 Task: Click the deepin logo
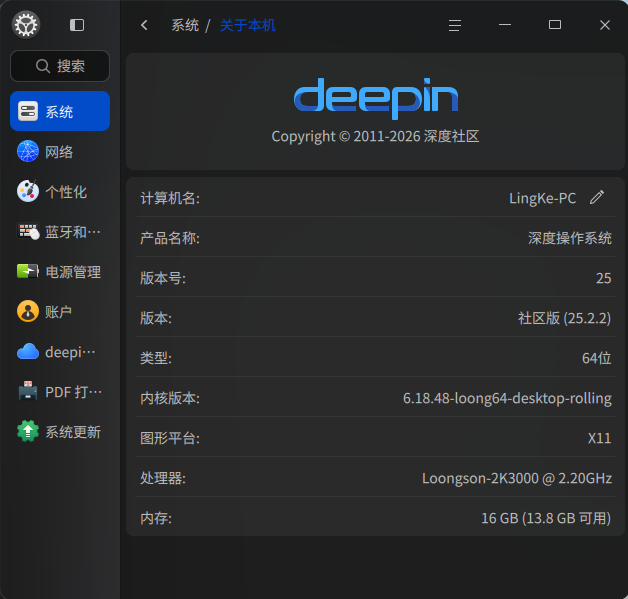tap(376, 98)
